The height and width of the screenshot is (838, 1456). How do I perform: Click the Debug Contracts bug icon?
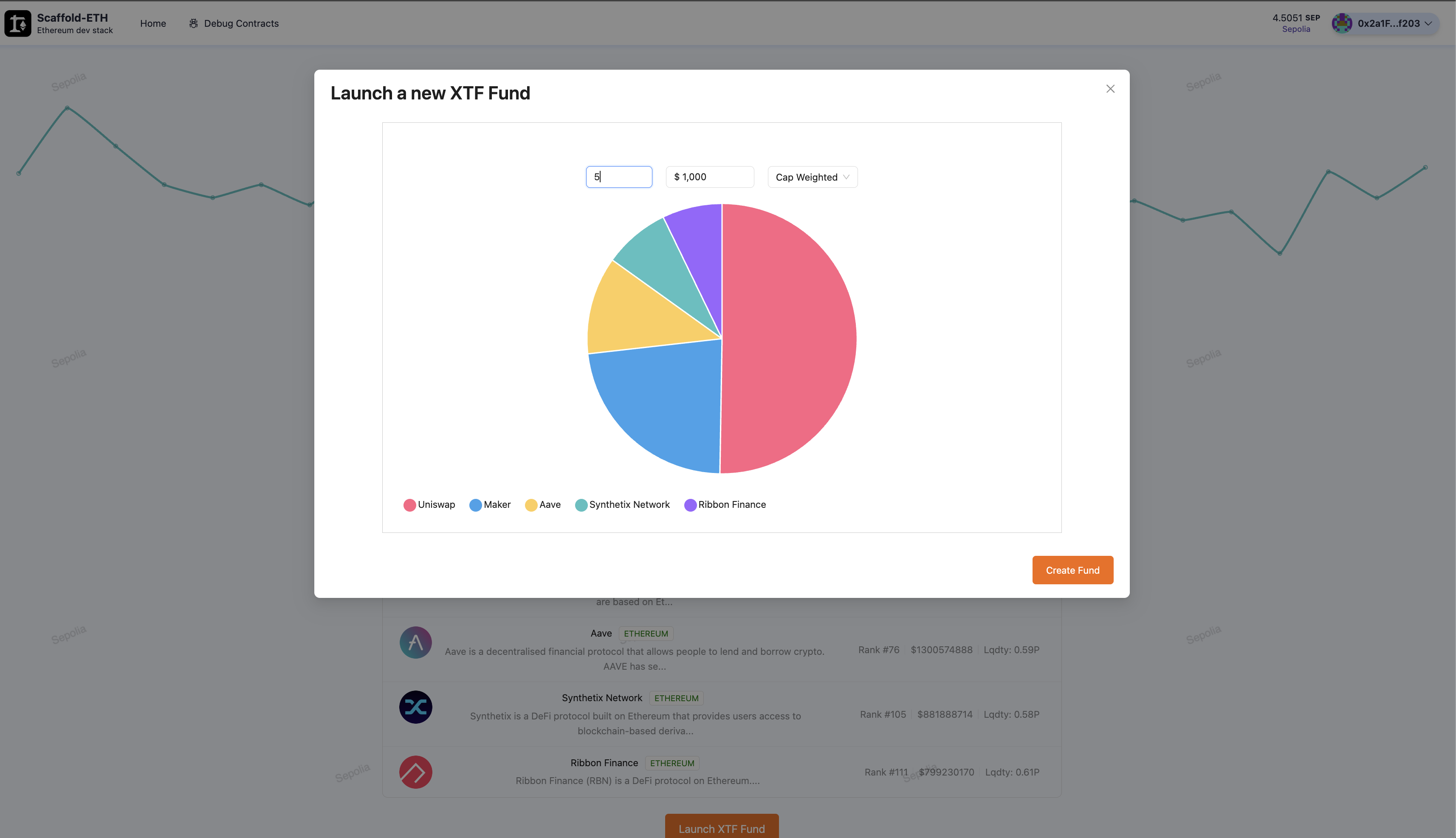click(193, 24)
